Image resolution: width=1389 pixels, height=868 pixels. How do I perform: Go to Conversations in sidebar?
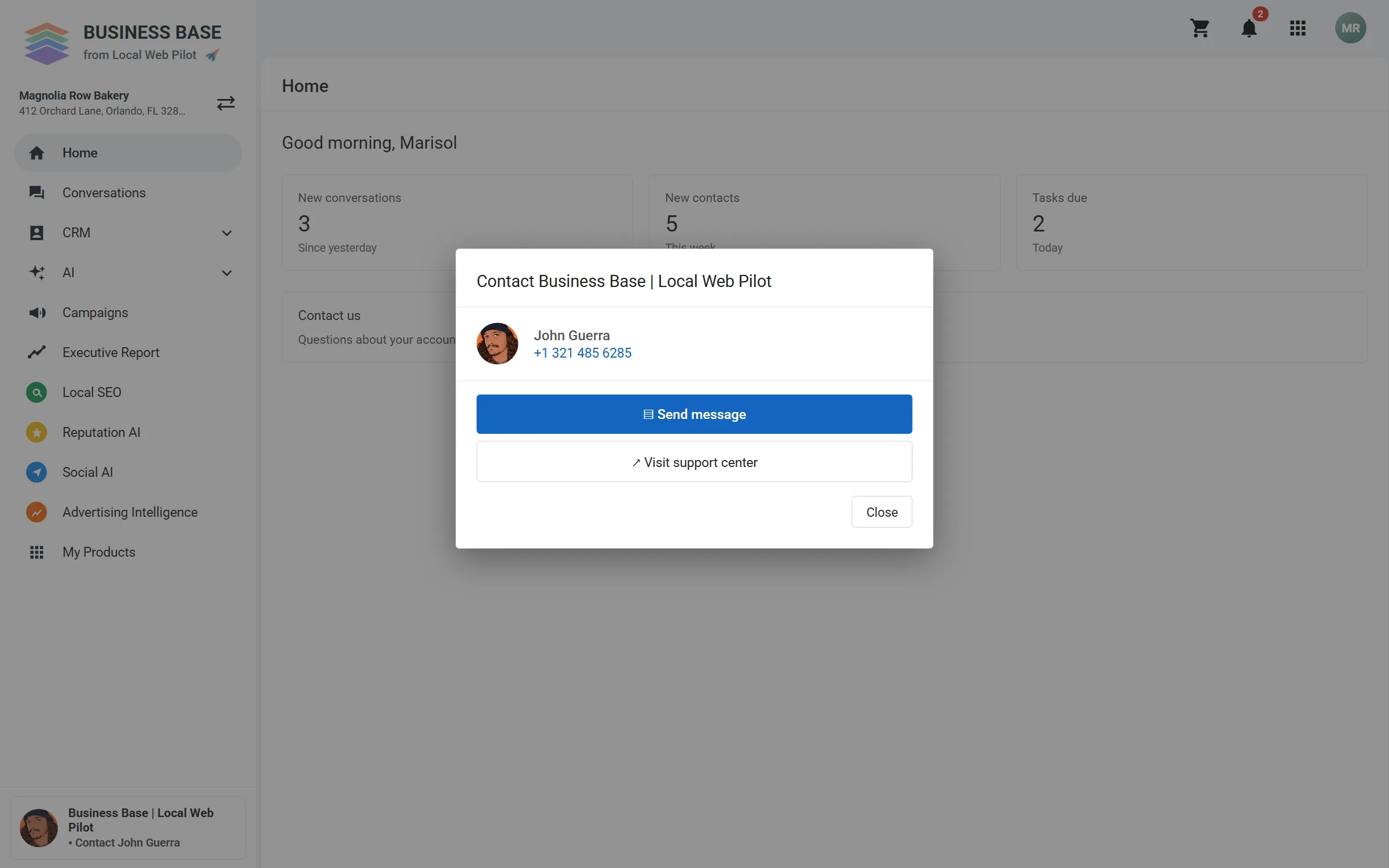(x=128, y=193)
